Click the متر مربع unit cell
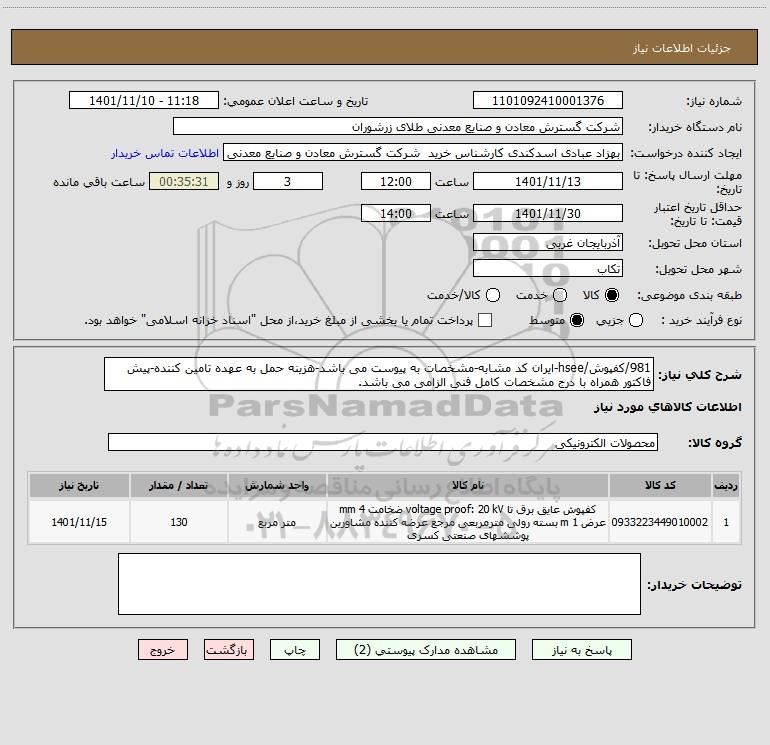 [x=277, y=522]
